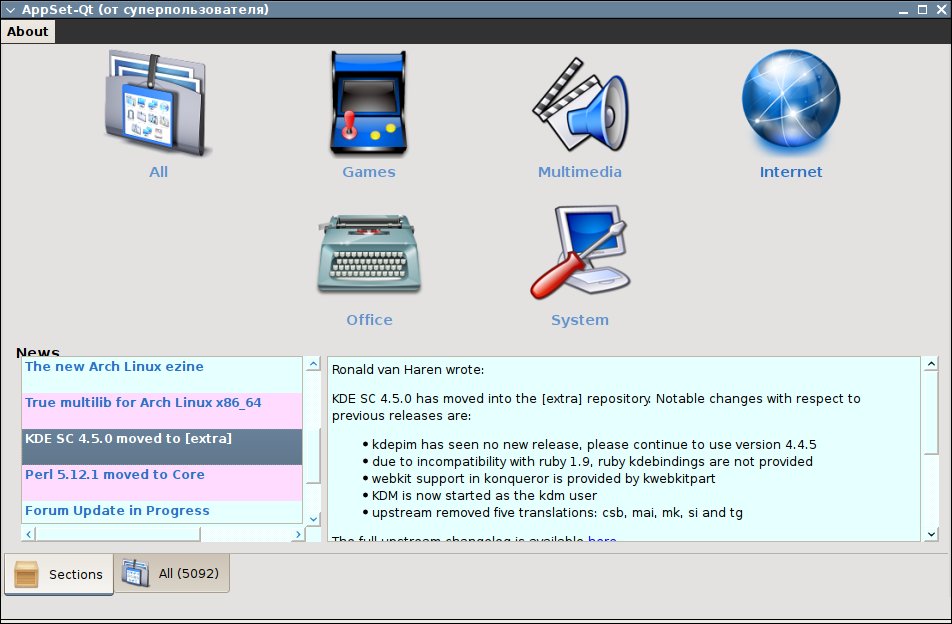Select news item 'Forum Update in Progress'
The height and width of the screenshot is (624, 952).
[162, 512]
